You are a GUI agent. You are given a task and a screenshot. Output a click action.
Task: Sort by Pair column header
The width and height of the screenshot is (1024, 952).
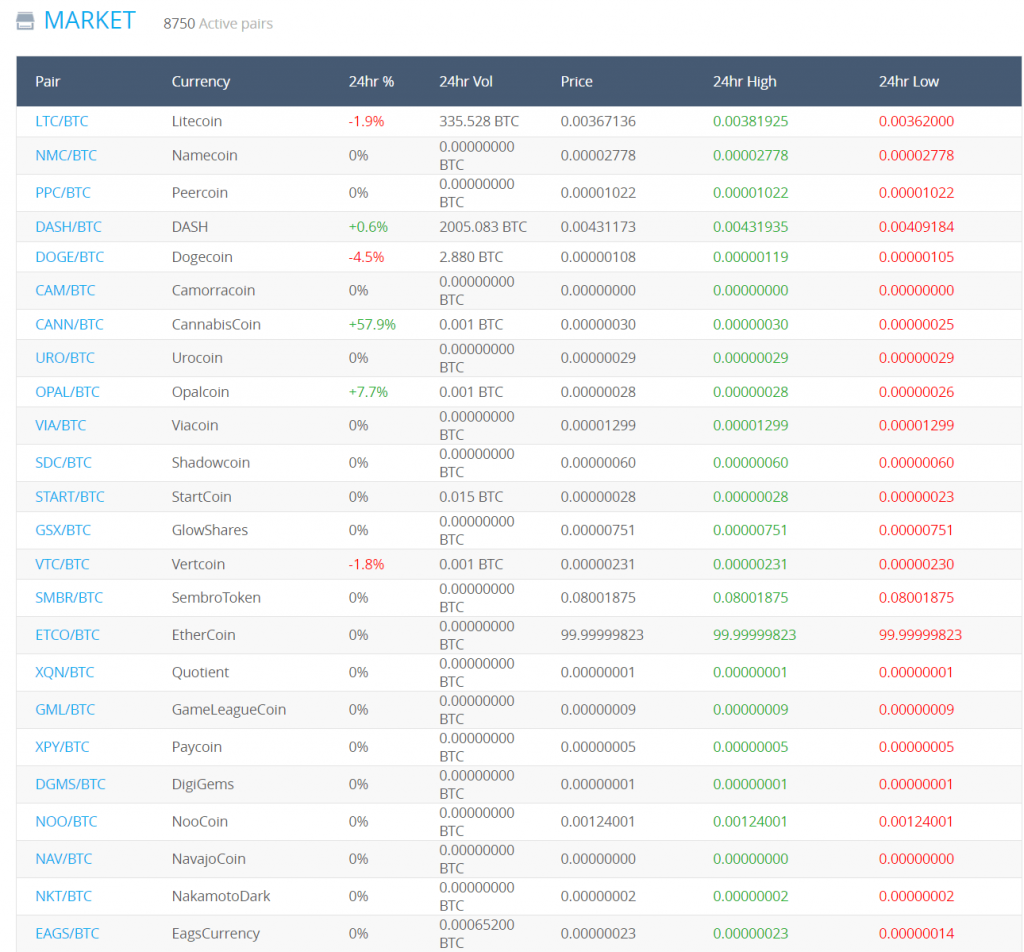point(48,82)
